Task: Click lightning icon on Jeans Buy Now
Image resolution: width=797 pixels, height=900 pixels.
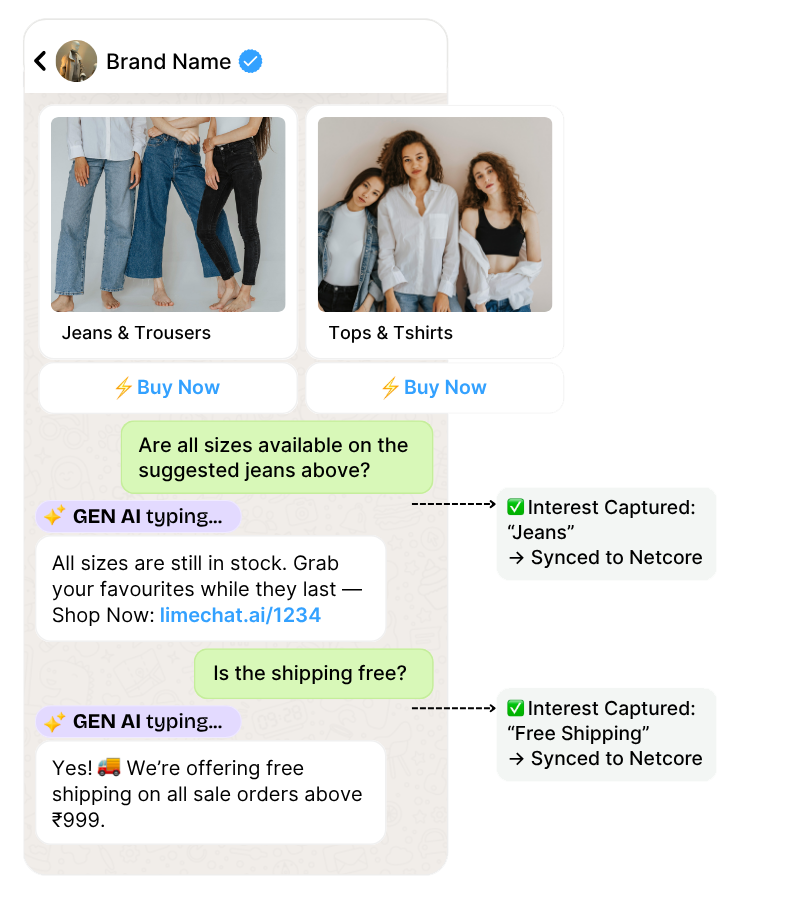Action: [123, 388]
